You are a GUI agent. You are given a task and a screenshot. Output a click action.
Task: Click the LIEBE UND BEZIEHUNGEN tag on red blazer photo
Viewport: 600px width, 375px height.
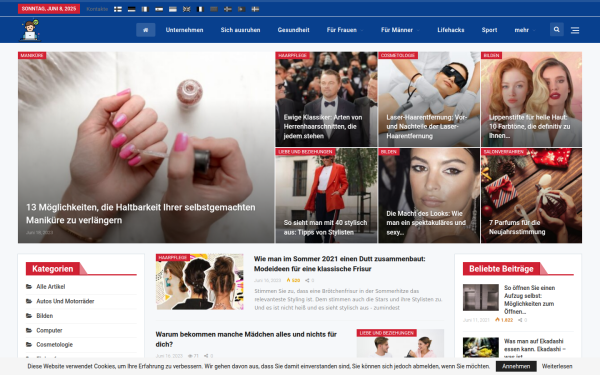[305, 152]
